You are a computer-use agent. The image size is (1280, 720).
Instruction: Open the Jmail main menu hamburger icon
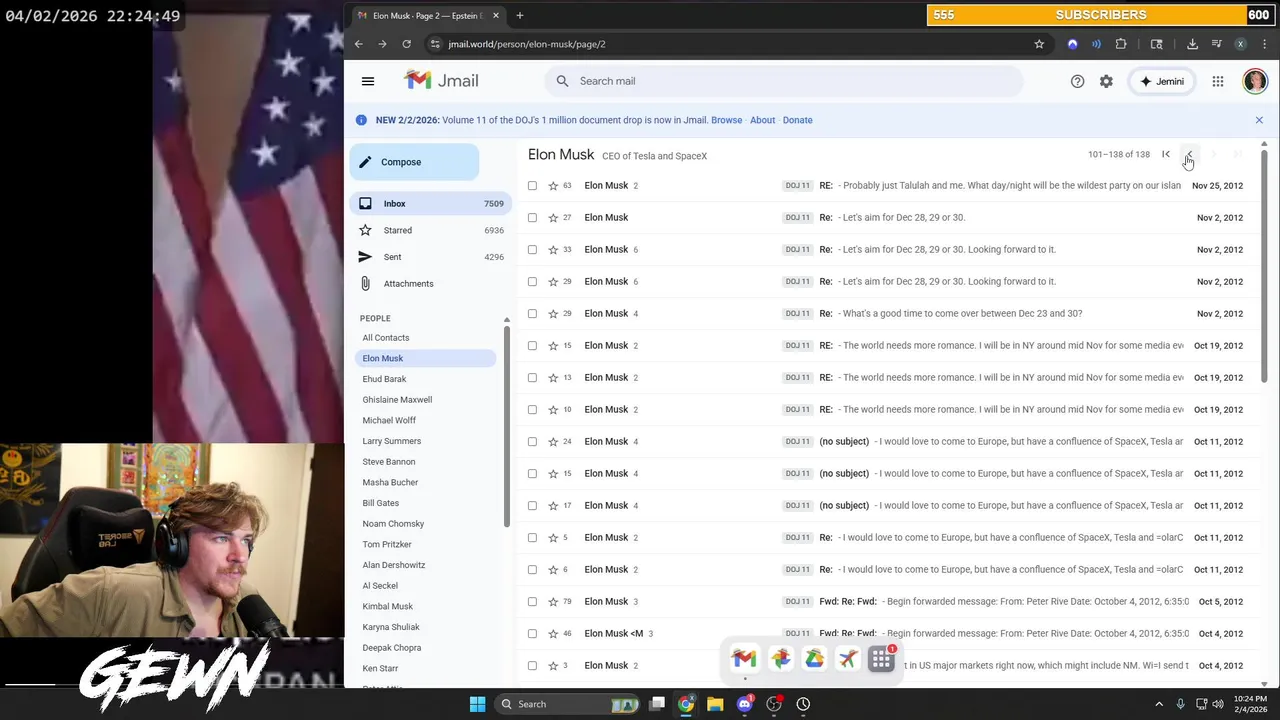pos(368,81)
